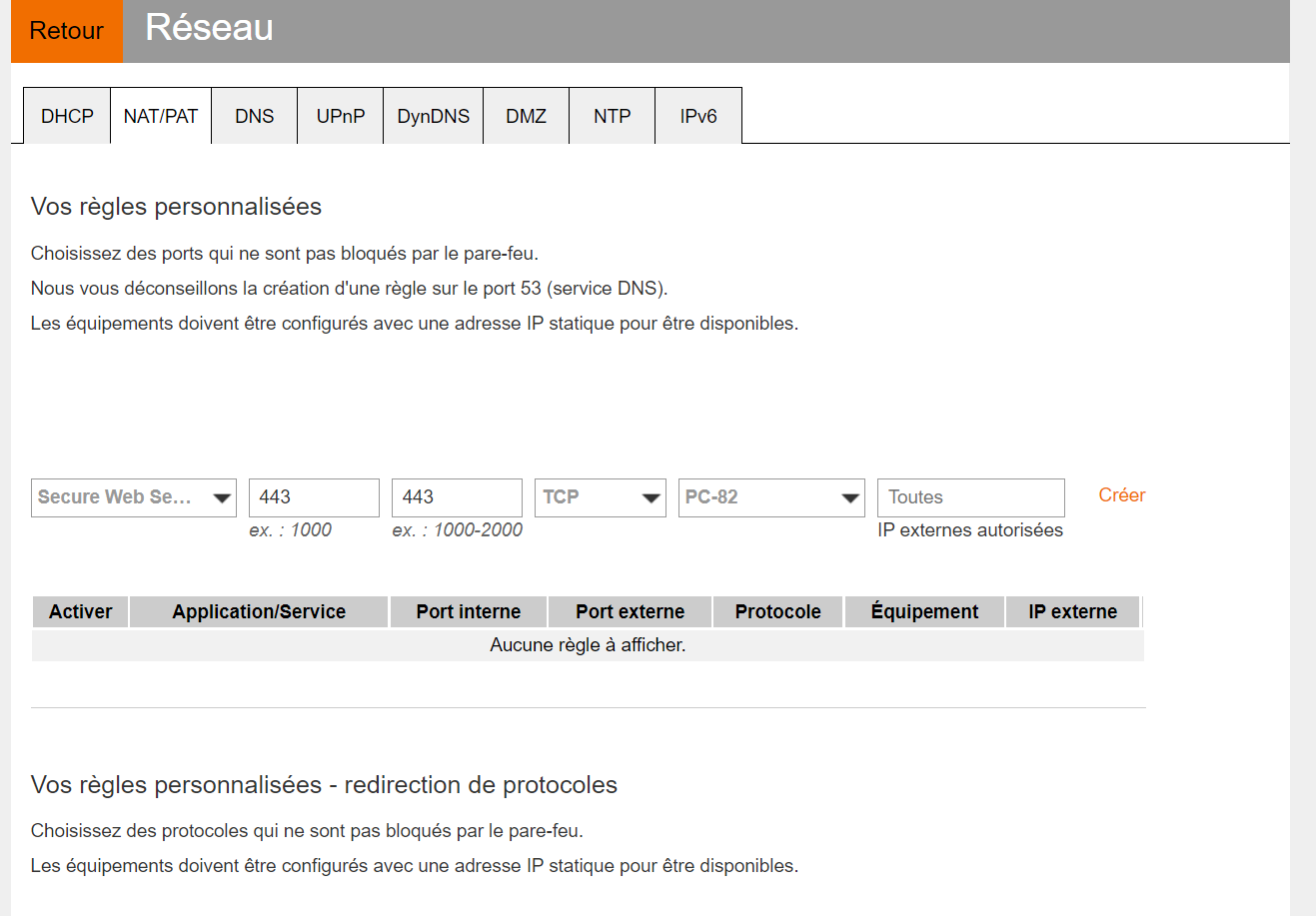Click the Créer link to add rule
Viewport: 1316px width, 916px height.
(x=1121, y=495)
